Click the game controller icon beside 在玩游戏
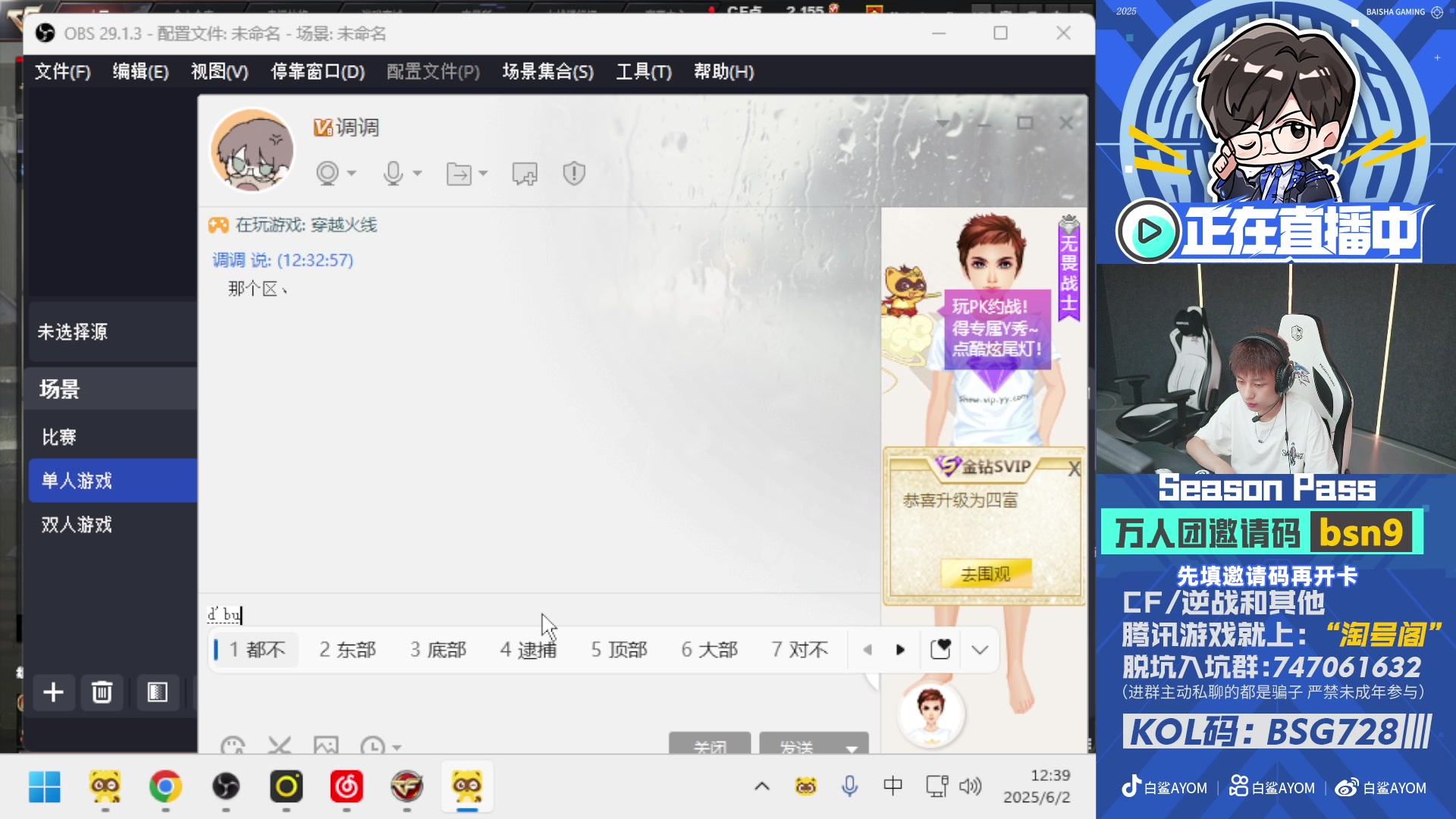Screen dimensions: 1456x819 [218, 225]
